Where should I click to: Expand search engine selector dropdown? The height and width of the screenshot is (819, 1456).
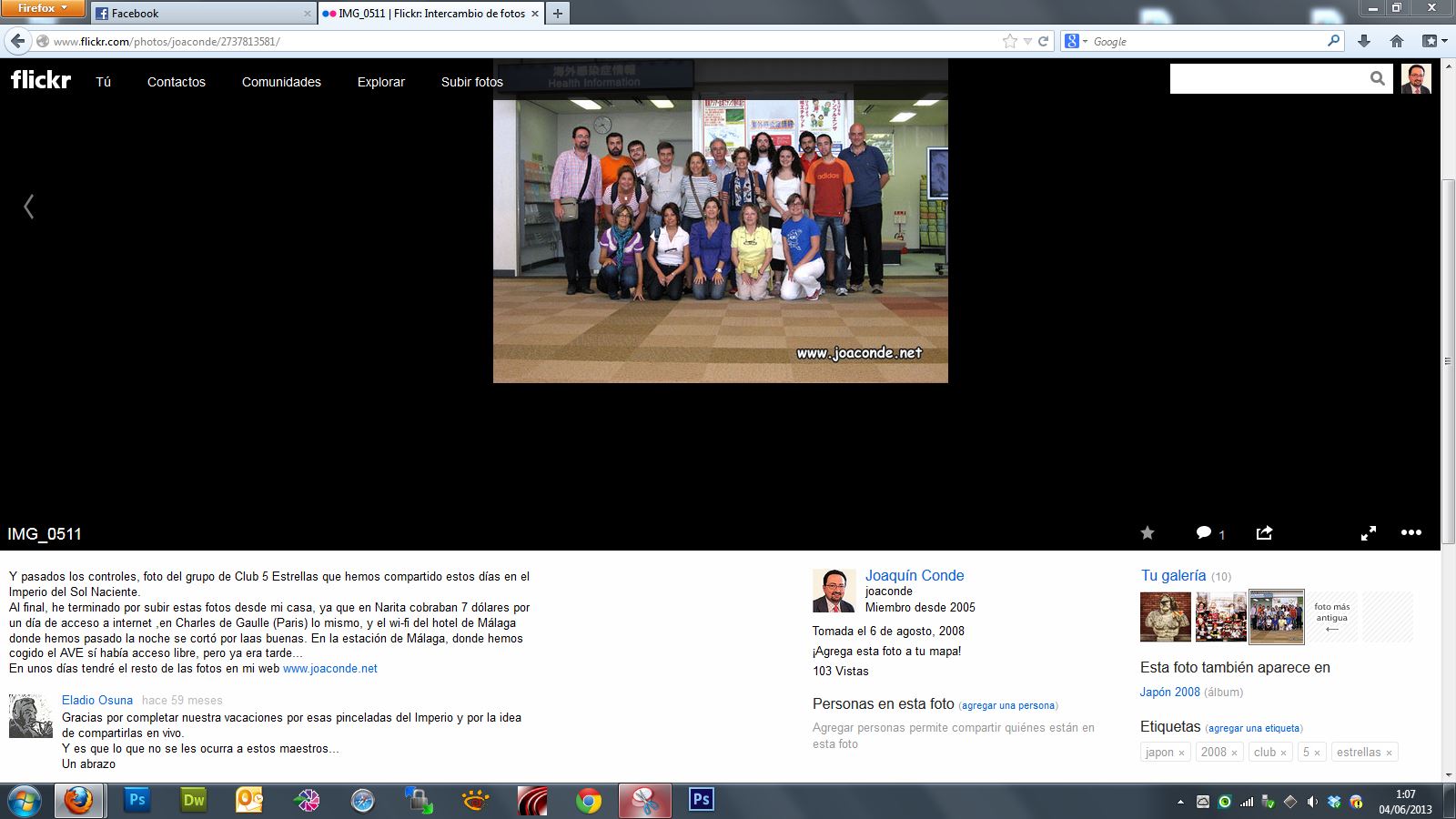1077,41
